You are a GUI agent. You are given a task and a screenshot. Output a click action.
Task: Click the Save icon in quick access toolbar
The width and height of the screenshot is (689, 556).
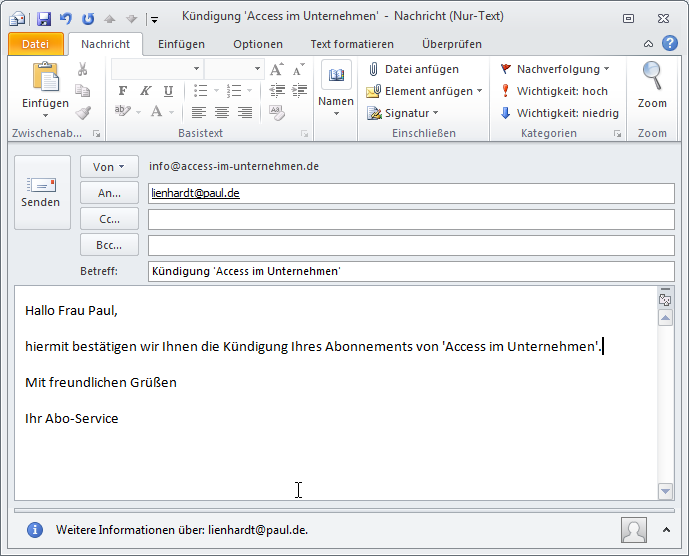43,18
